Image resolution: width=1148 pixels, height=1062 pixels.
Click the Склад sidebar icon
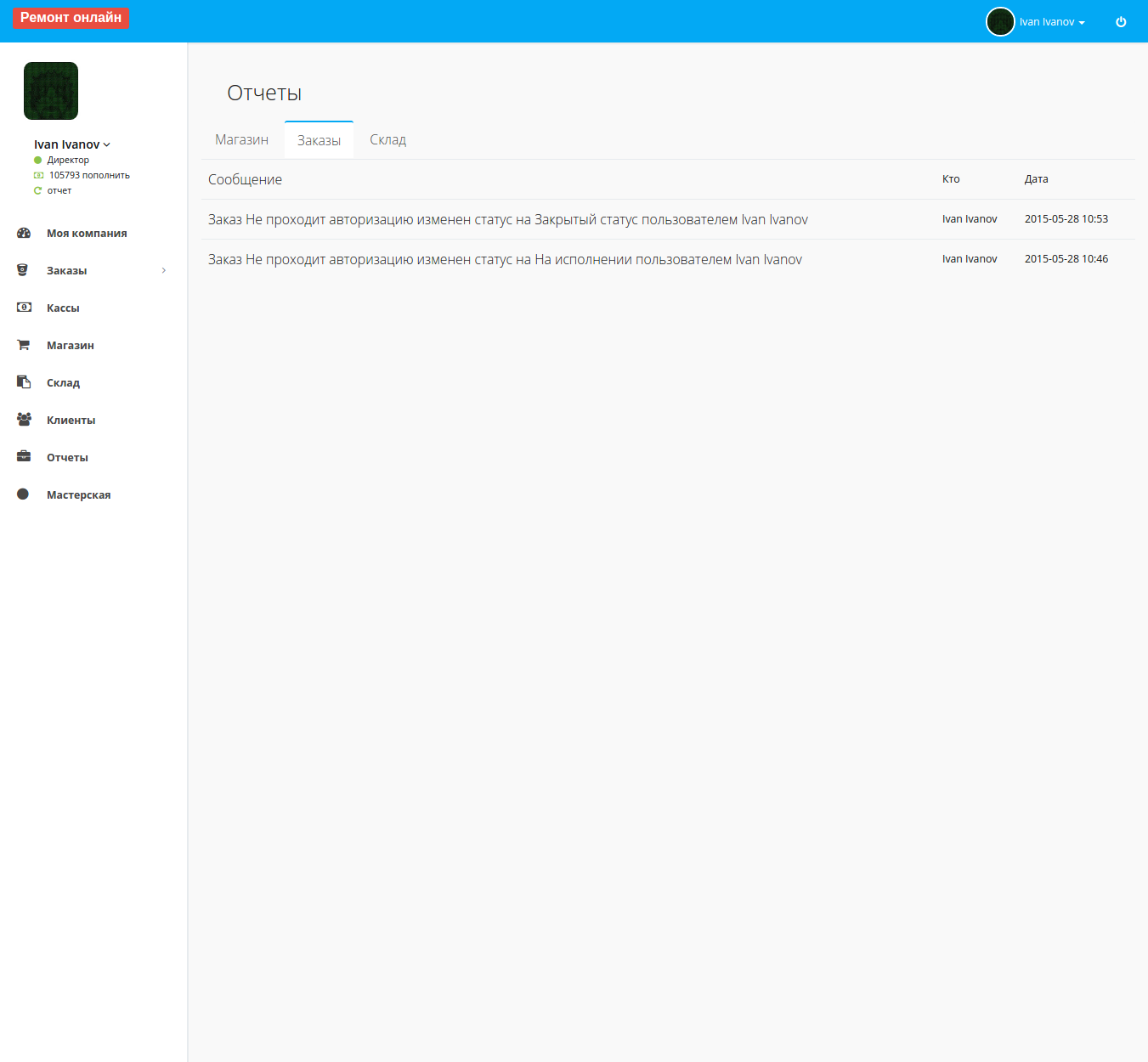pyautogui.click(x=24, y=382)
